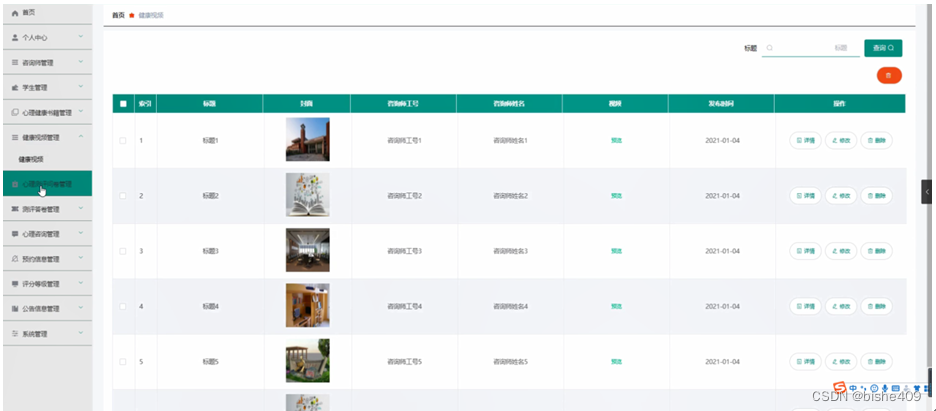
Task: Expand 咨询师管理 using its chevron arrow
Action: tap(81, 62)
